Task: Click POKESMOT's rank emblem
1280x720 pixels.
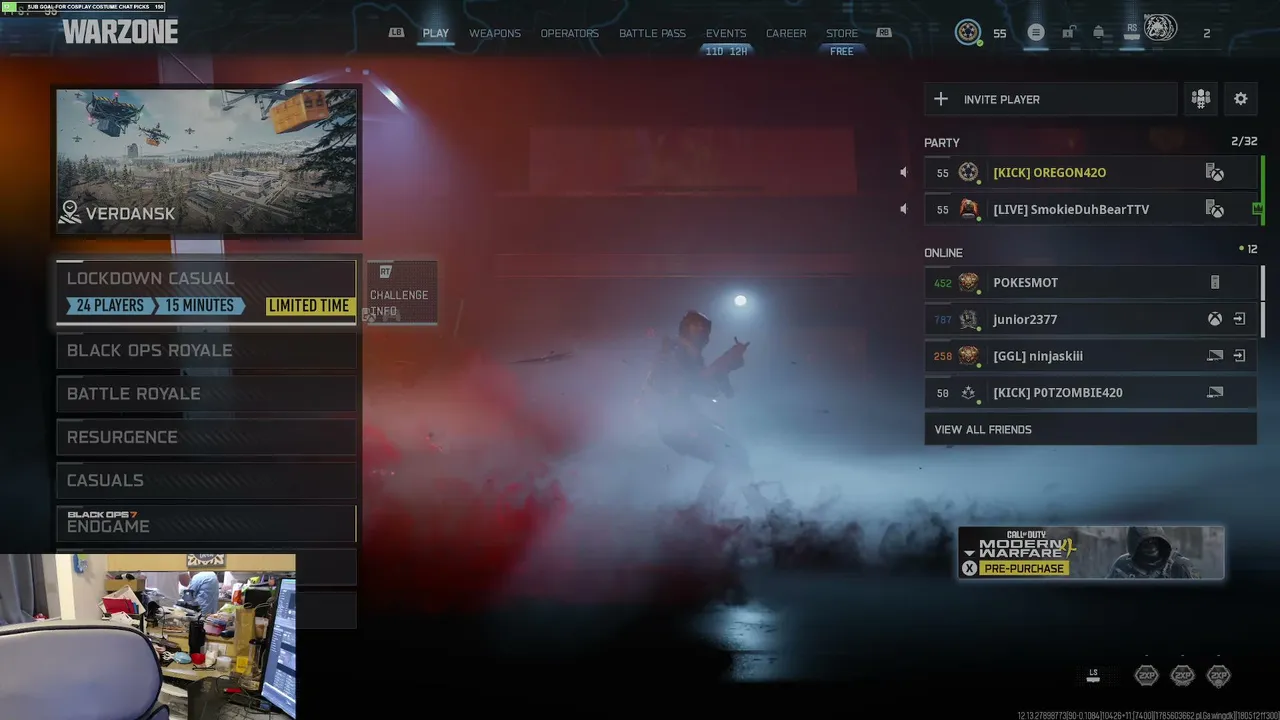Action: coord(968,282)
